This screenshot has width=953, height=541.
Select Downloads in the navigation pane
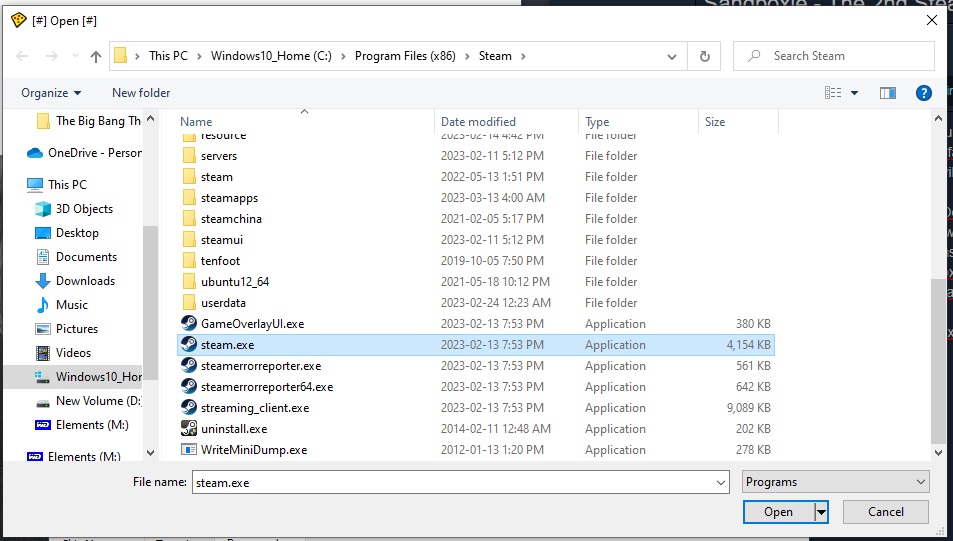pyautogui.click(x=85, y=281)
